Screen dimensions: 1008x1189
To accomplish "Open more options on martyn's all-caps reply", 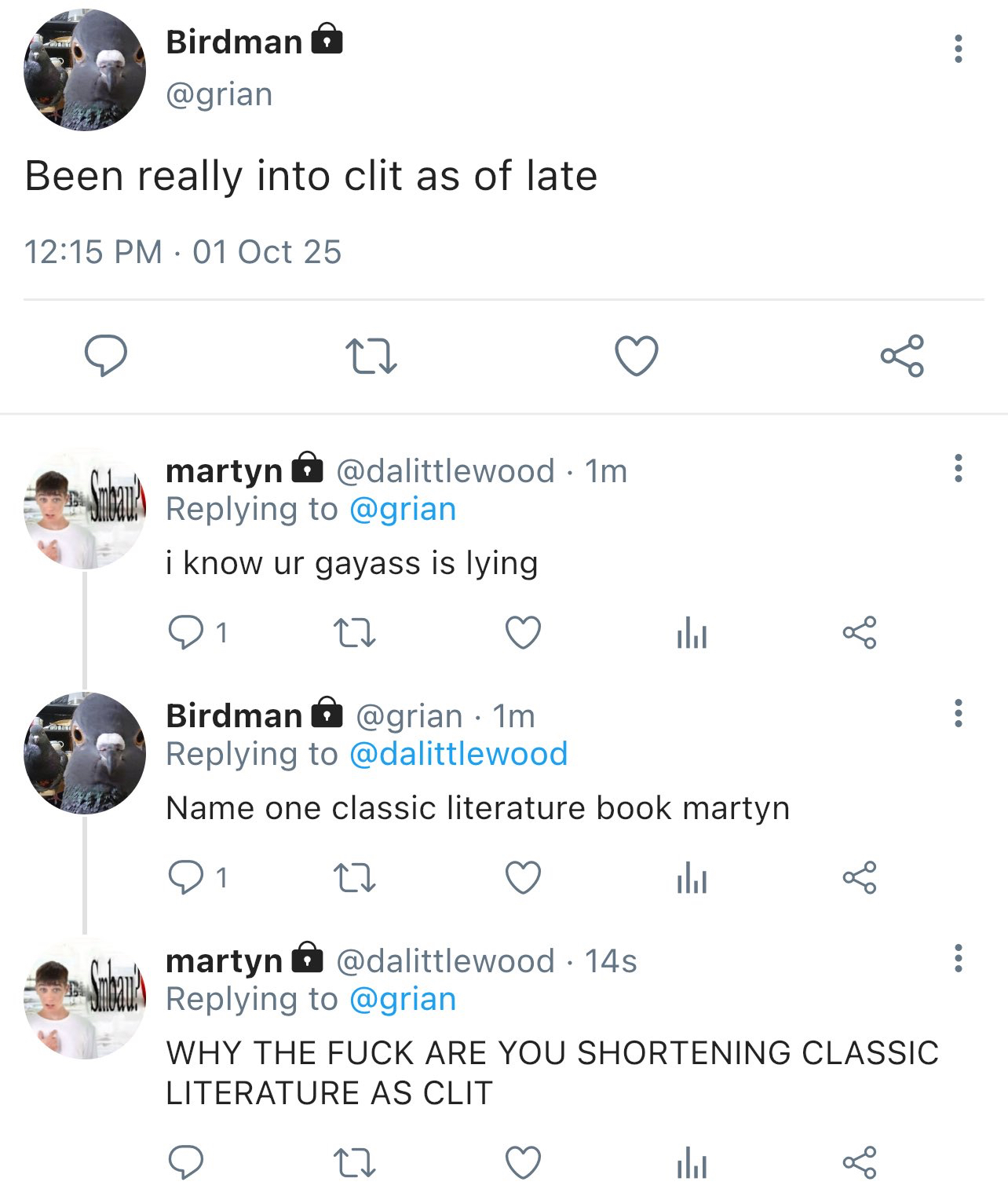I will point(958,958).
